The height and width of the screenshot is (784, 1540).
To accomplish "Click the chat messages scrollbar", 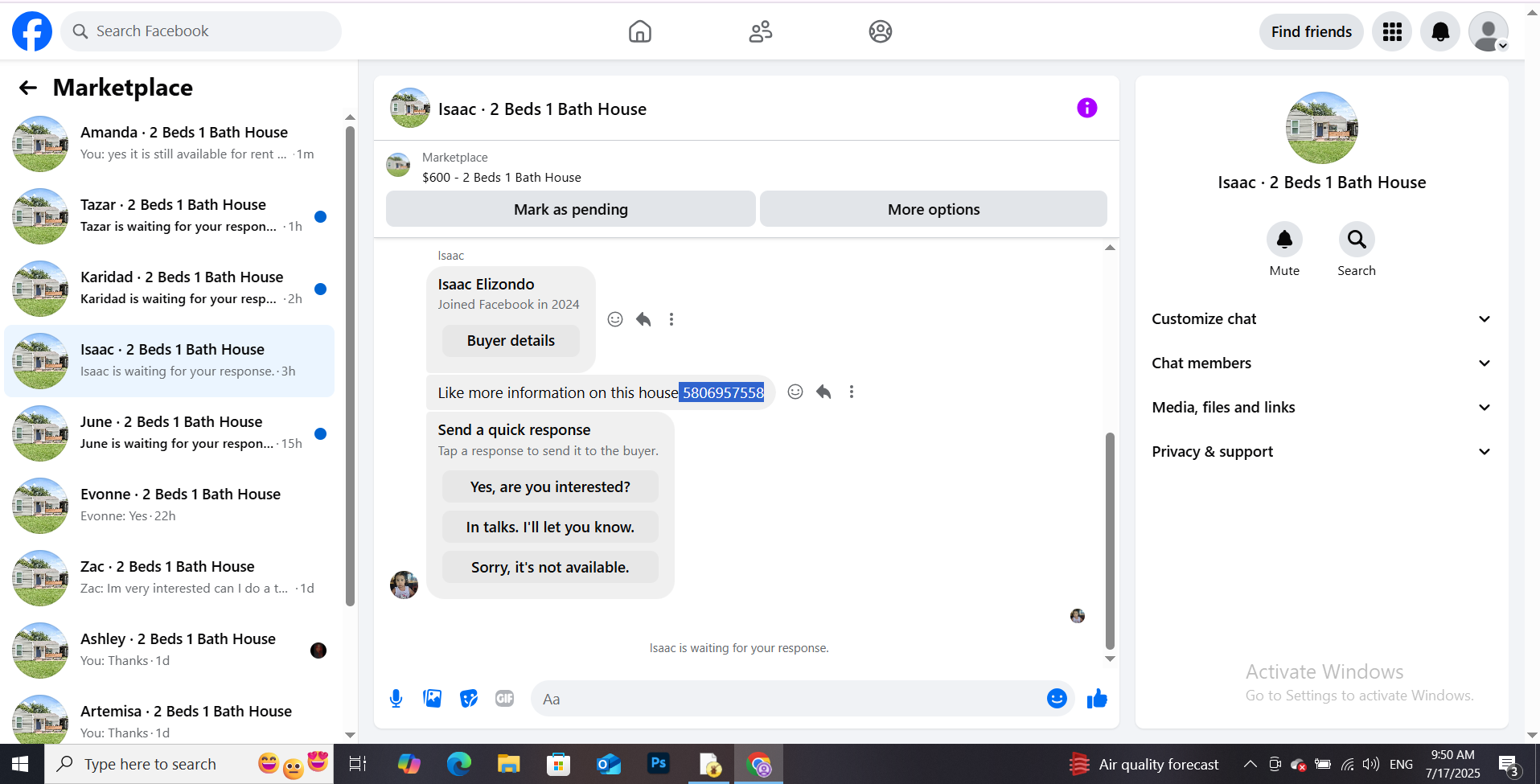I will coord(1110,540).
